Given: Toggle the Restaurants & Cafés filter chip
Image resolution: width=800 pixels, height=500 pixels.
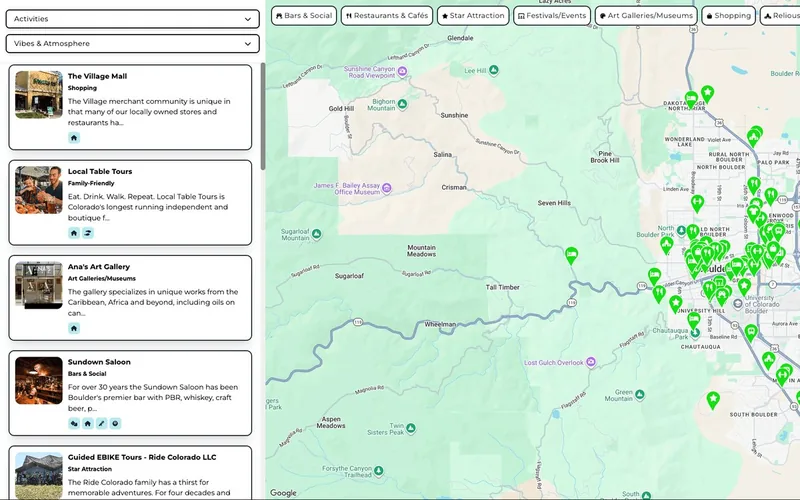Looking at the screenshot, I should pyautogui.click(x=387, y=16).
